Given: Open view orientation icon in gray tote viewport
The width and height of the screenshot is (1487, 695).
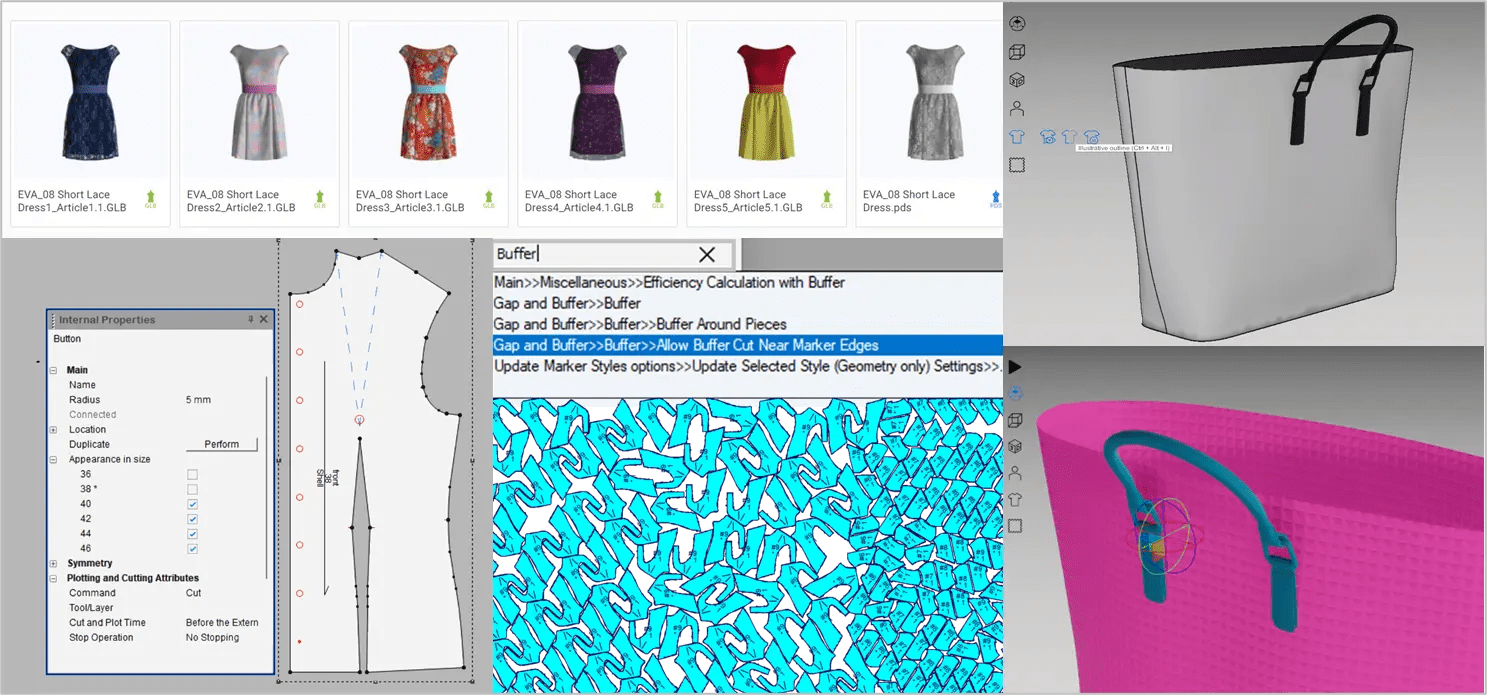Looking at the screenshot, I should tap(1017, 23).
